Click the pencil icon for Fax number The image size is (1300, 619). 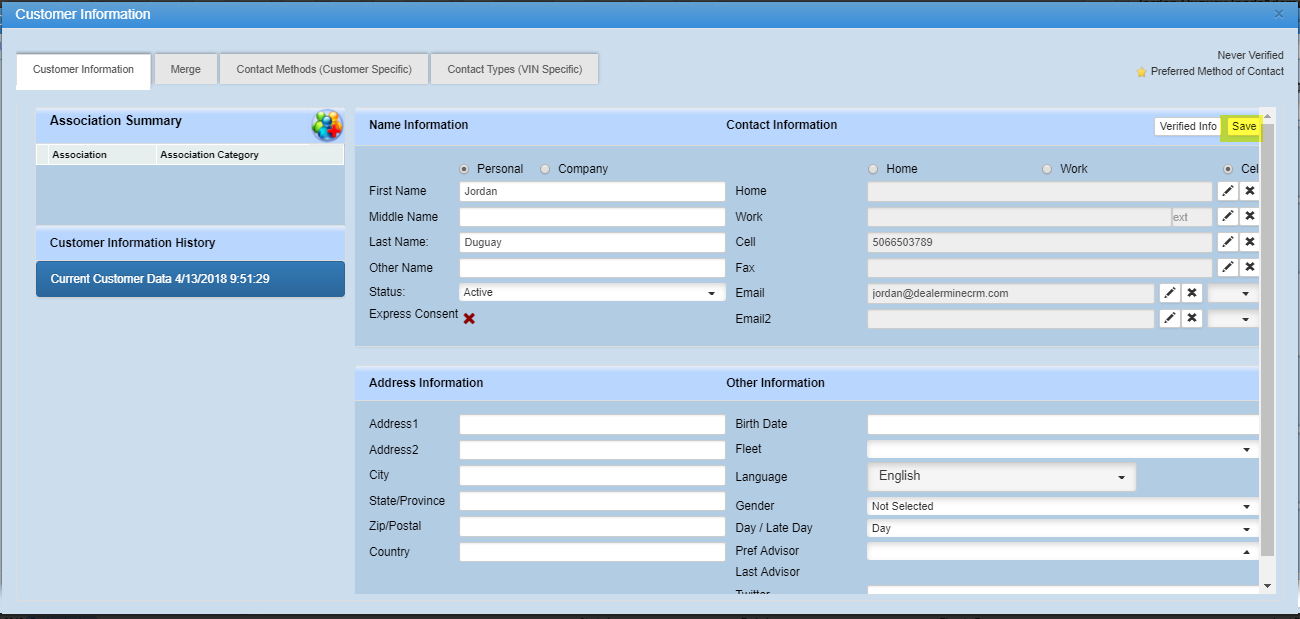tap(1228, 268)
